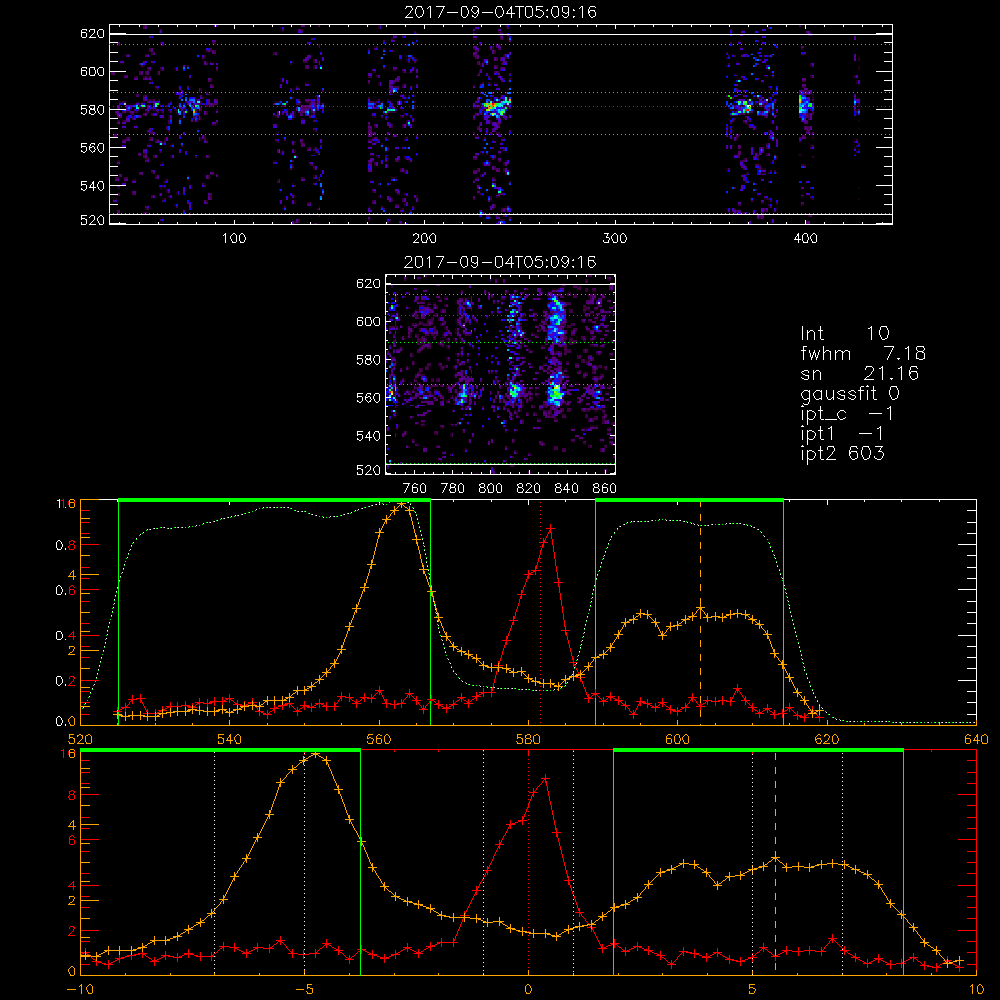Click y-axis label 620 on top spectrogram

pos(92,33)
